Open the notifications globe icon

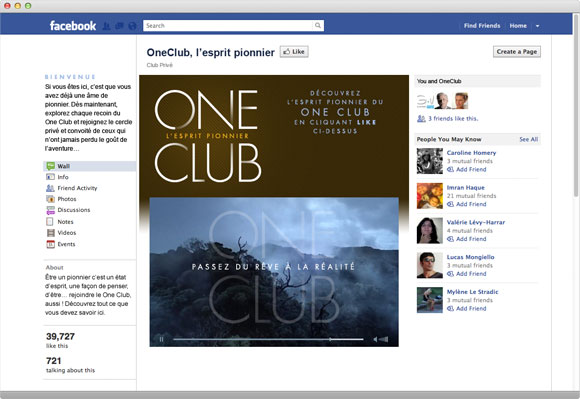pyautogui.click(x=132, y=26)
